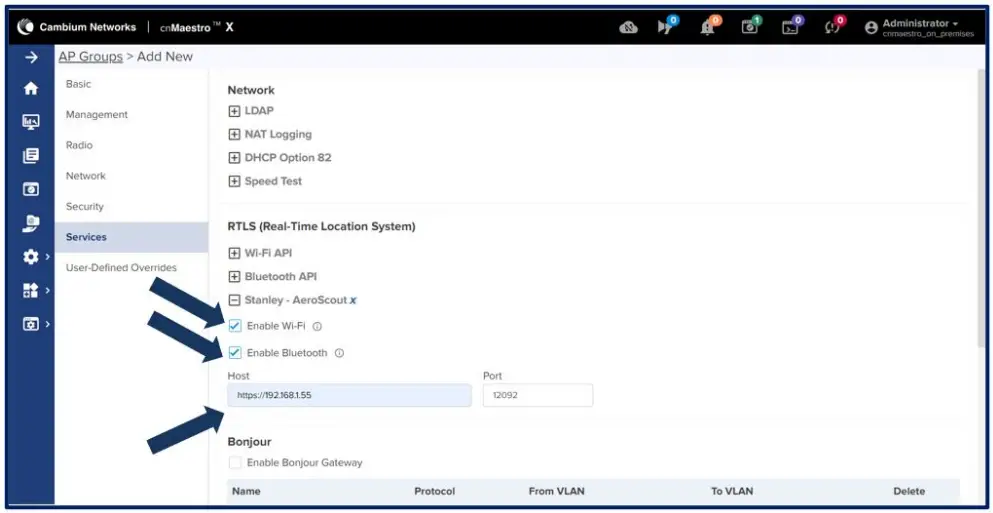Click the Host input field
This screenshot has height=513, width=993.
[350, 395]
